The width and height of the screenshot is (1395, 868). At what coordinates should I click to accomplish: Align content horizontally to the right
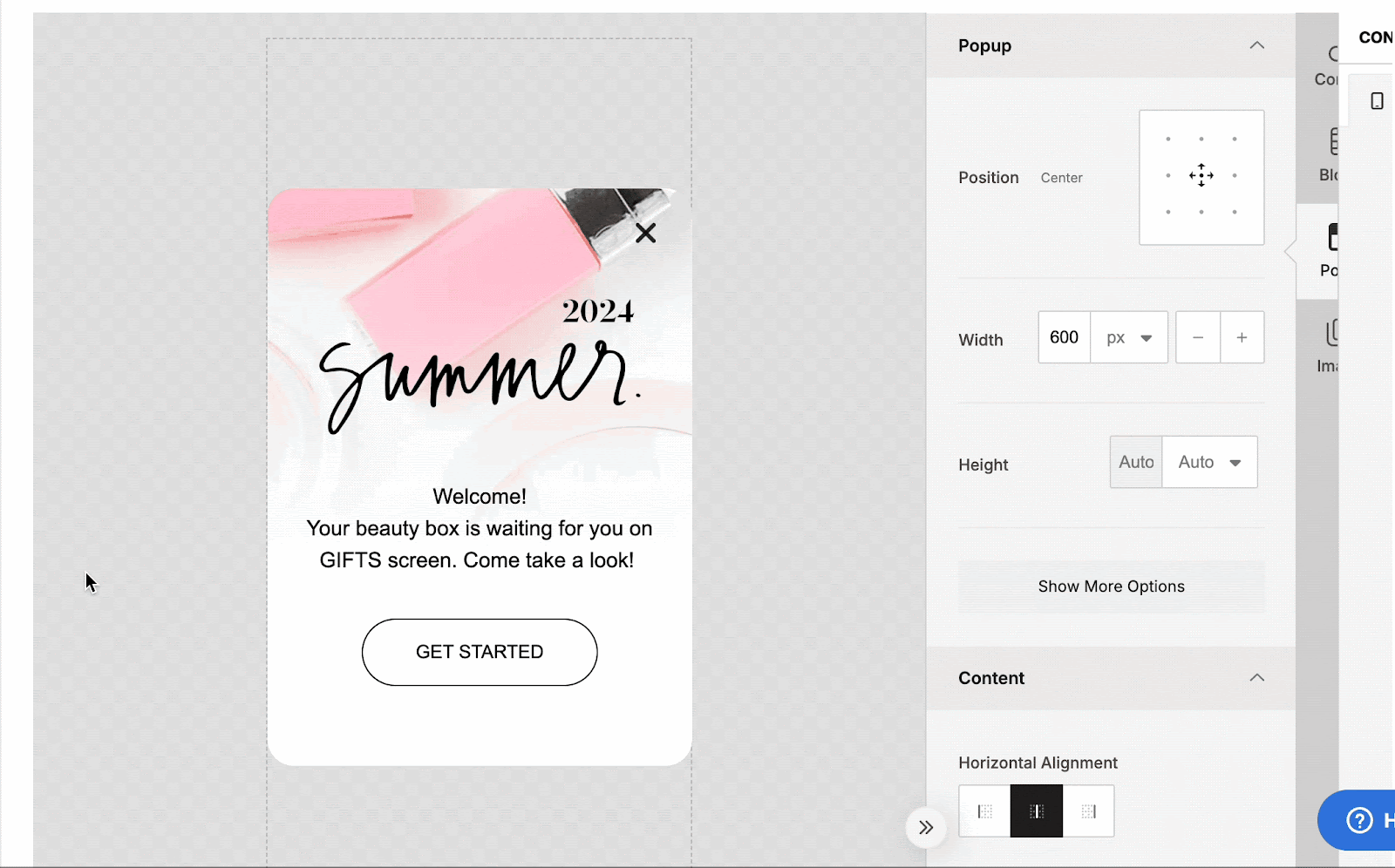pyautogui.click(x=1089, y=811)
